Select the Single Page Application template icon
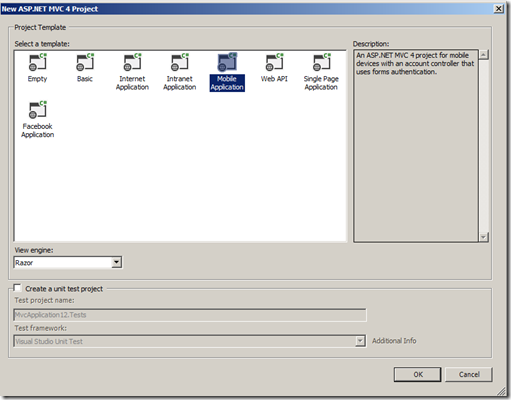 (321, 62)
